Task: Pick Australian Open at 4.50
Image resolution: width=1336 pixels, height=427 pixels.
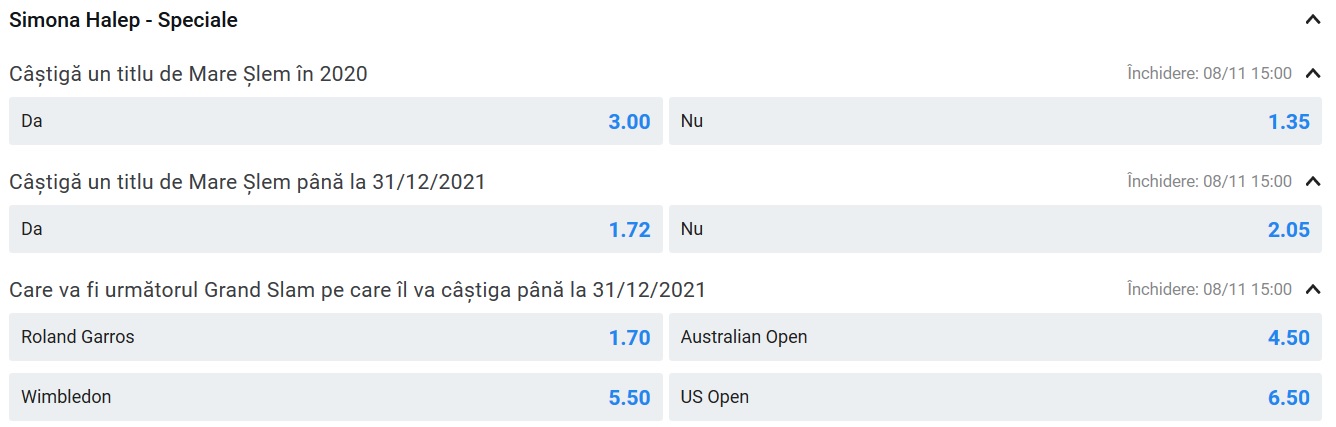Action: (995, 337)
